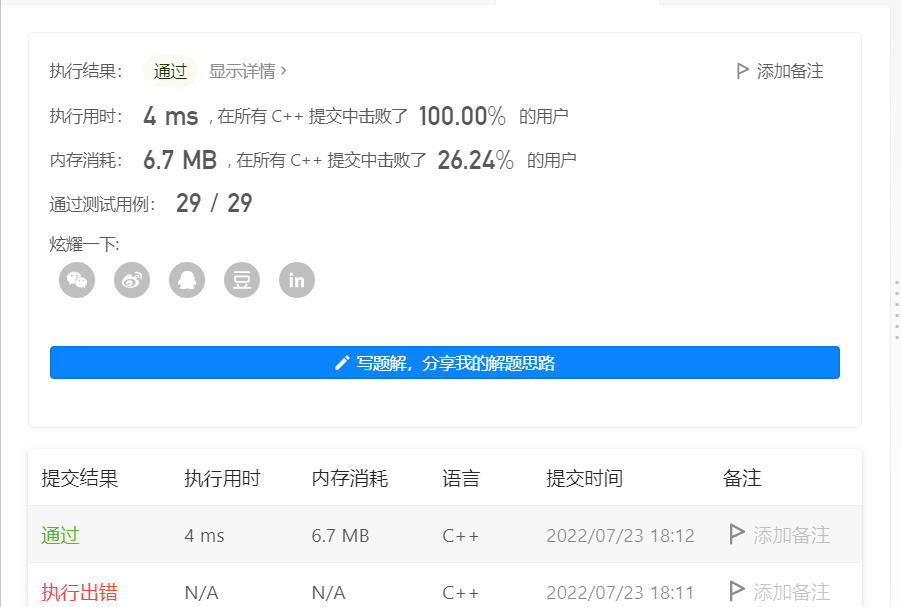Click the 备注 column header
The width and height of the screenshot is (901, 607).
[x=742, y=478]
